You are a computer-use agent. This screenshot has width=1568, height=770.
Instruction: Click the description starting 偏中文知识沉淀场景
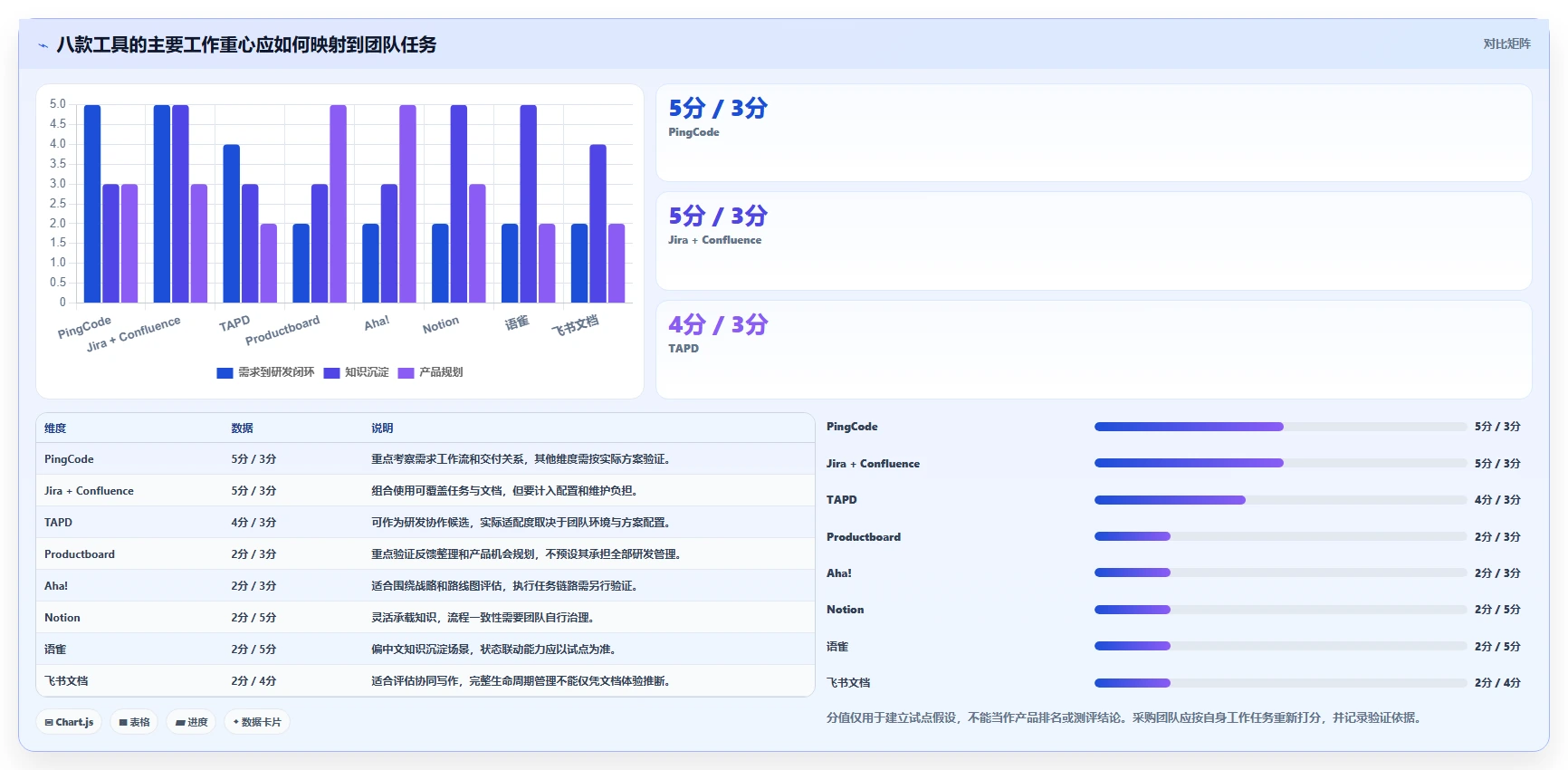[494, 650]
